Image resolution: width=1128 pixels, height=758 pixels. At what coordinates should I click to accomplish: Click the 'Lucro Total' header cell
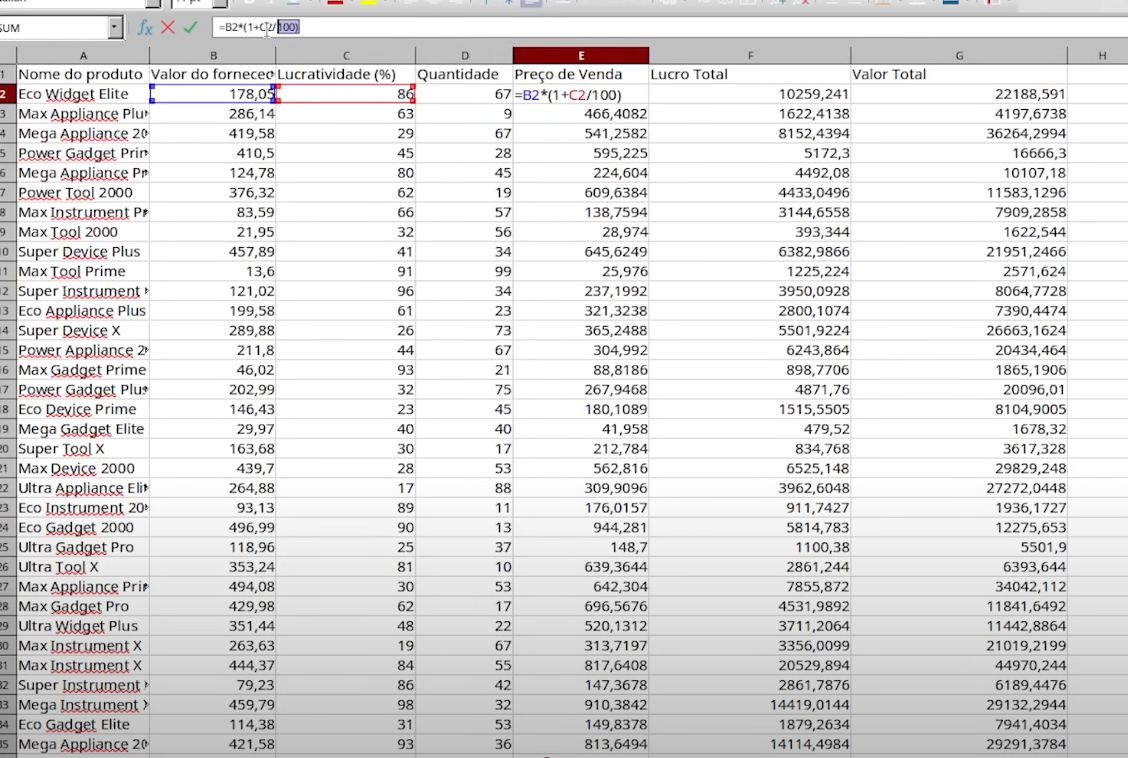750,74
